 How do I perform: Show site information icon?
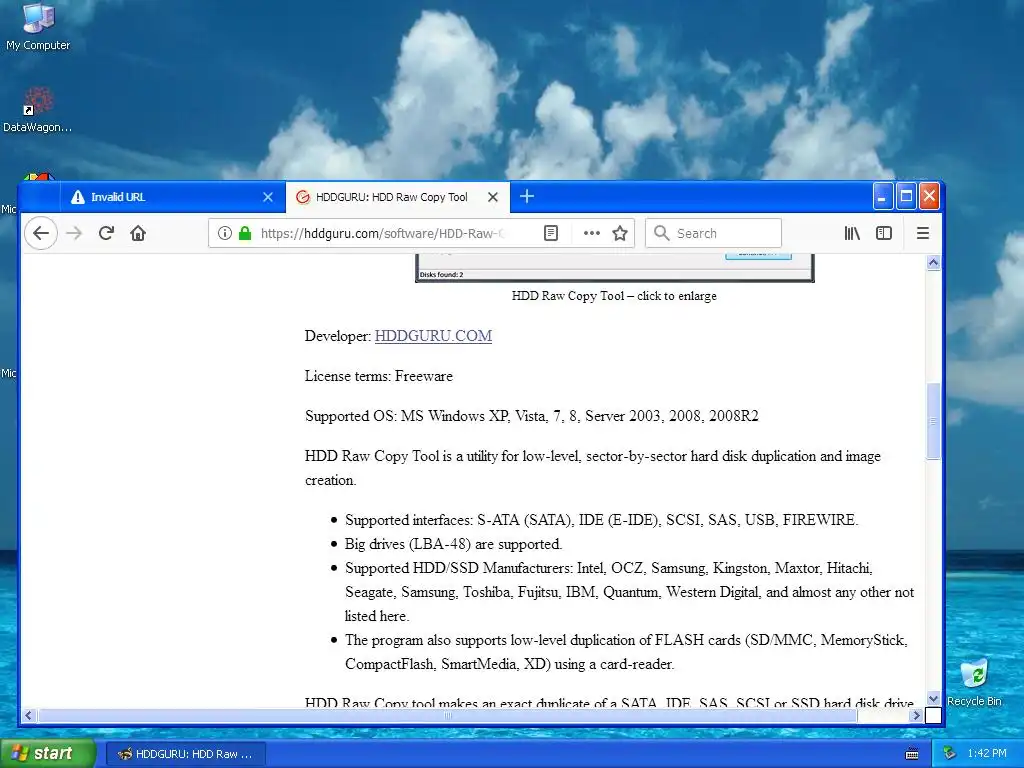pos(225,233)
